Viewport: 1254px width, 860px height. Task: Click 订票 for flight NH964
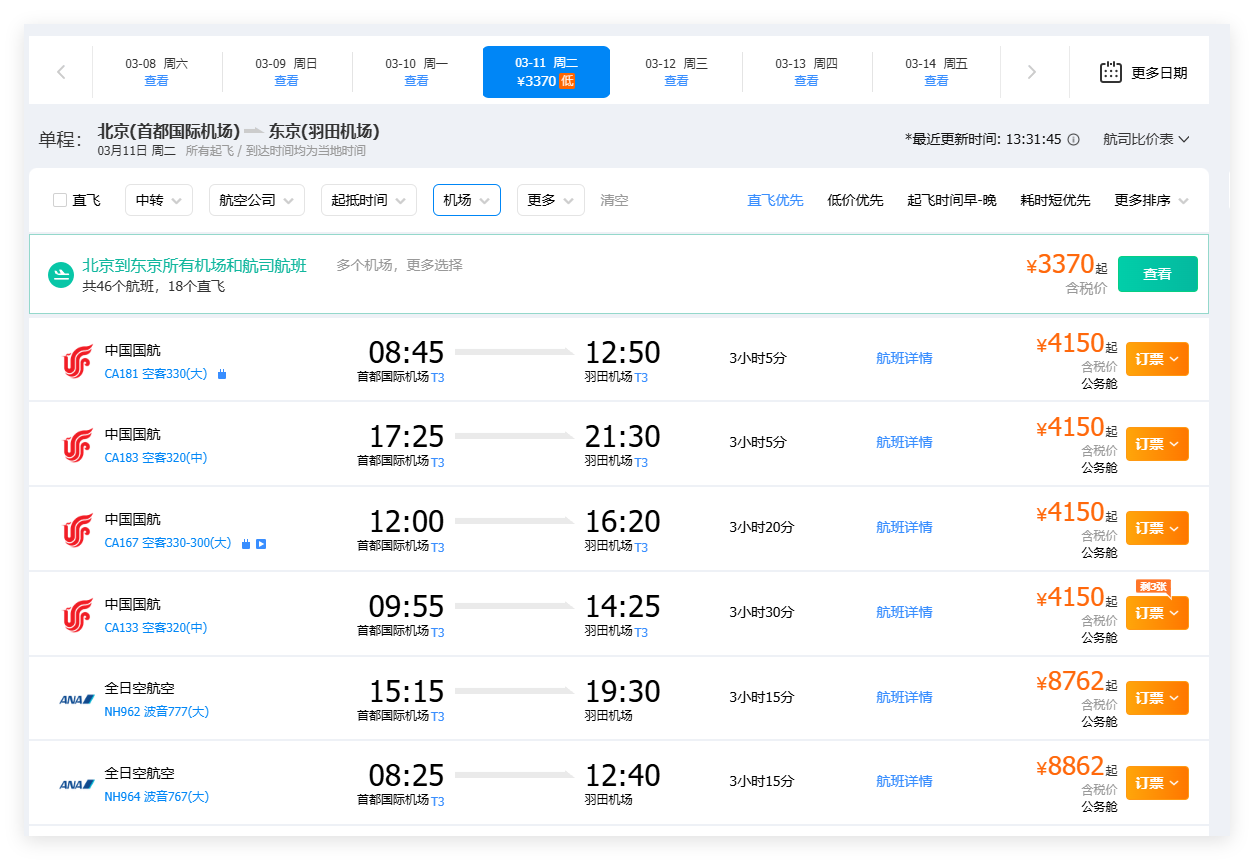1157,783
